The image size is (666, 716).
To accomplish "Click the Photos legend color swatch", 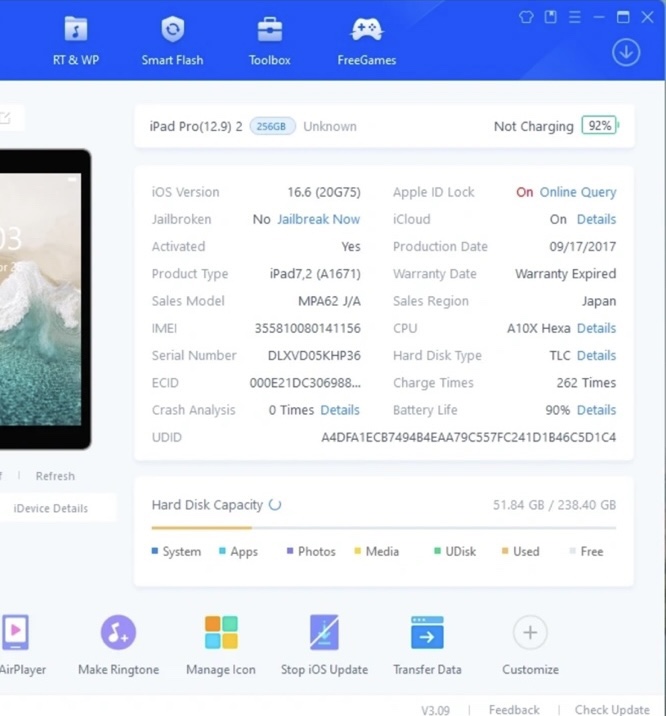I will [290, 551].
